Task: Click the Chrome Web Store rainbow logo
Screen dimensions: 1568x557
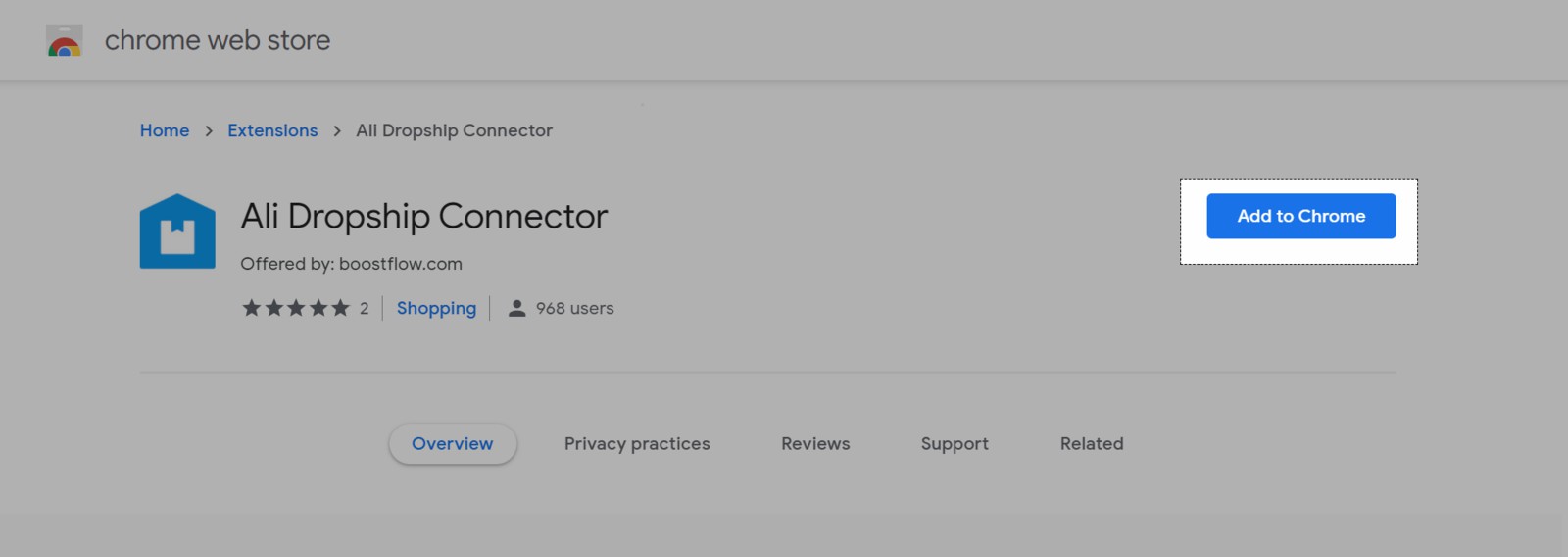Action: [x=65, y=41]
